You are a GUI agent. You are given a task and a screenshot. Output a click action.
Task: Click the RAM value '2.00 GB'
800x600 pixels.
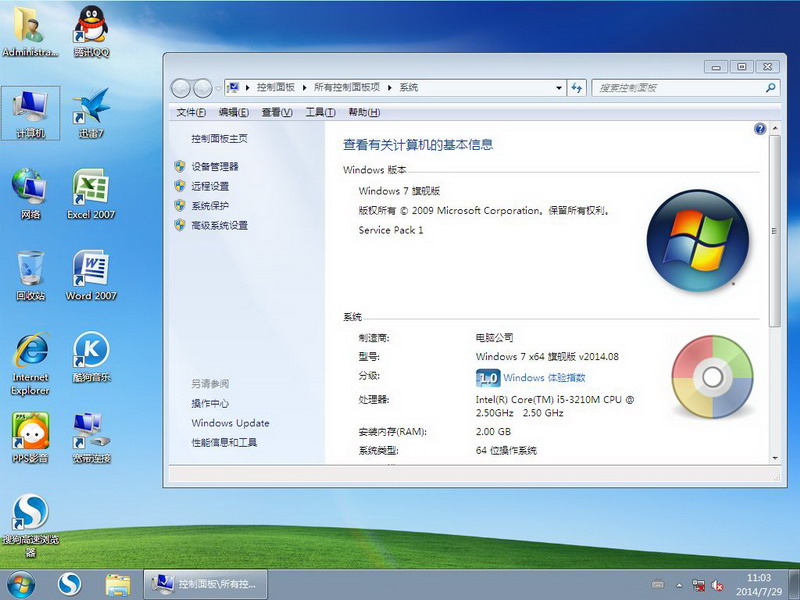point(493,432)
